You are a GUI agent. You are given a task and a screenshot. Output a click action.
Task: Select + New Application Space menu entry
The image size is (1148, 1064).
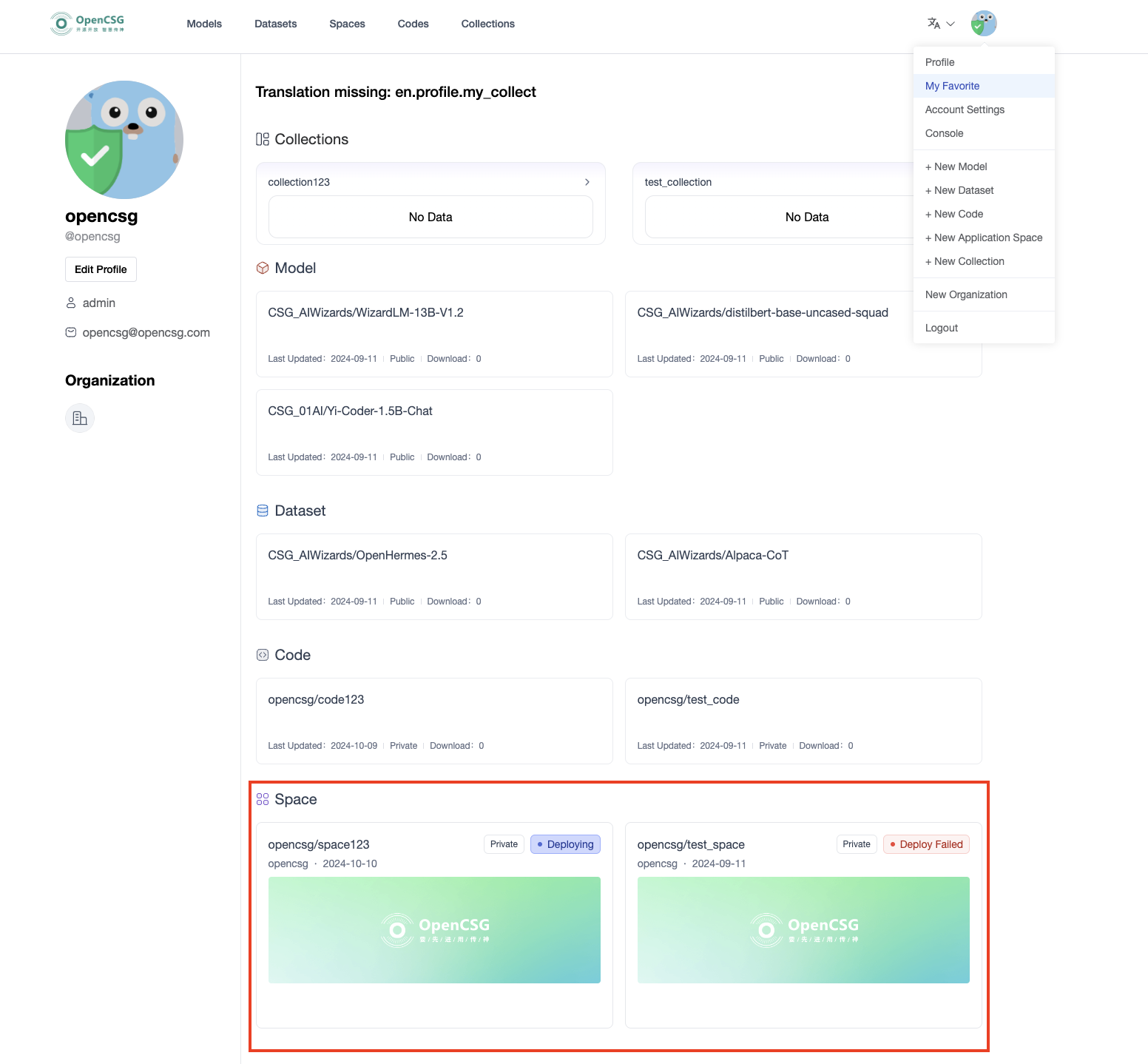pyautogui.click(x=984, y=238)
